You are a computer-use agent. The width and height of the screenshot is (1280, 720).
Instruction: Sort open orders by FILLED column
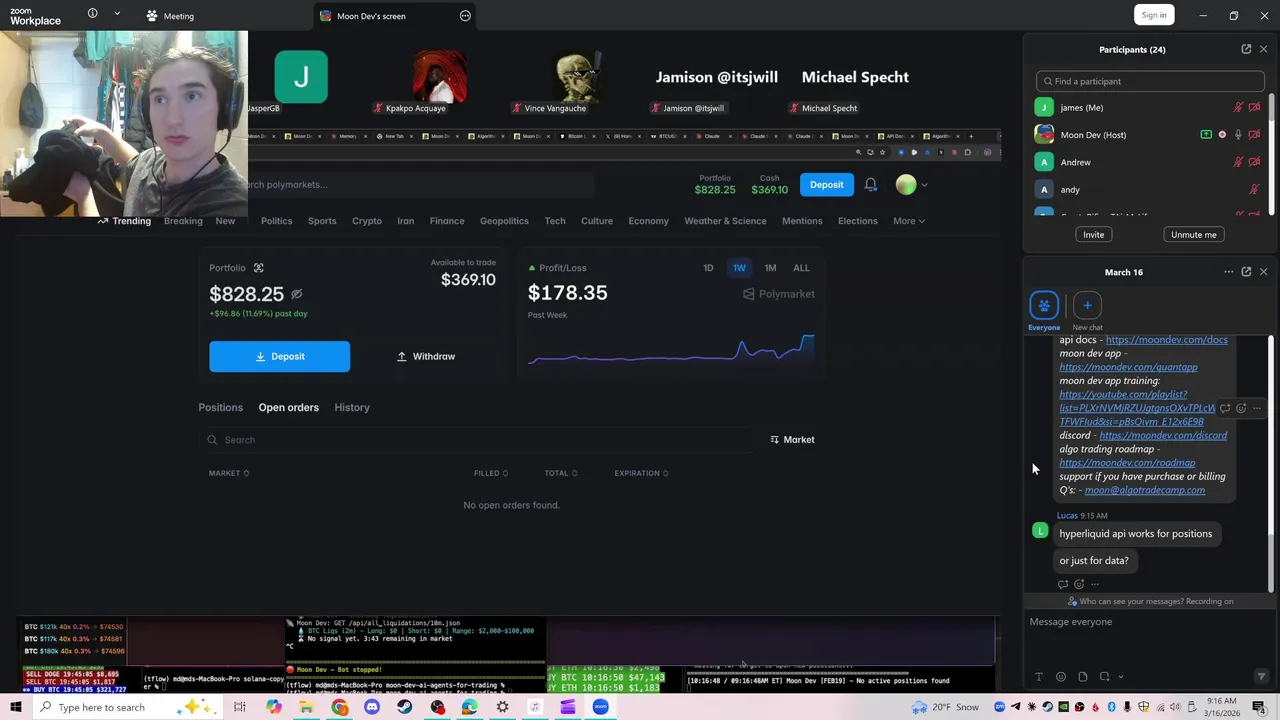491,473
